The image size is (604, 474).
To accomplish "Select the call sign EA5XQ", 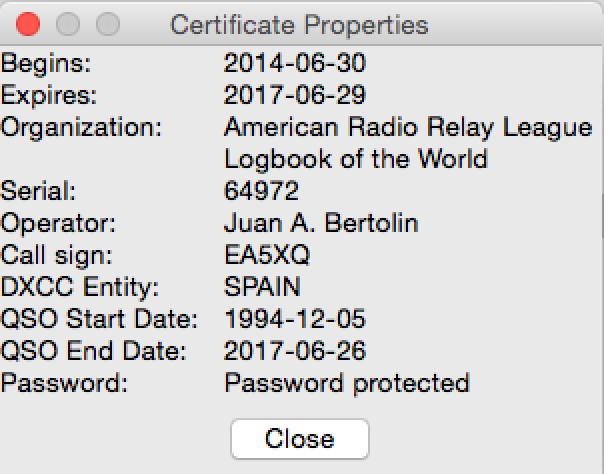I will point(267,255).
